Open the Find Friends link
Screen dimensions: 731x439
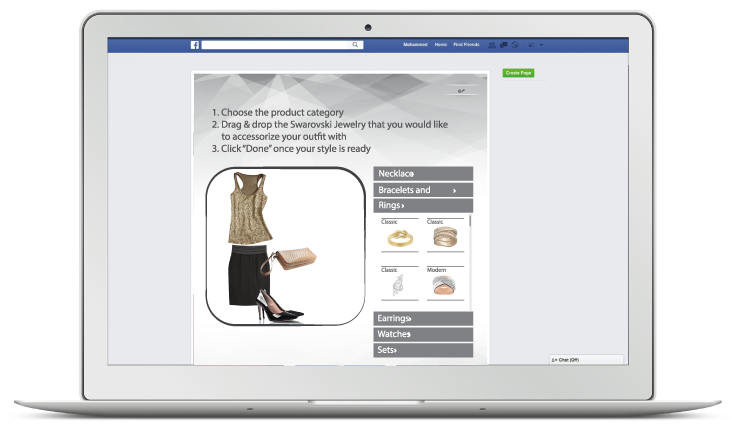(466, 45)
